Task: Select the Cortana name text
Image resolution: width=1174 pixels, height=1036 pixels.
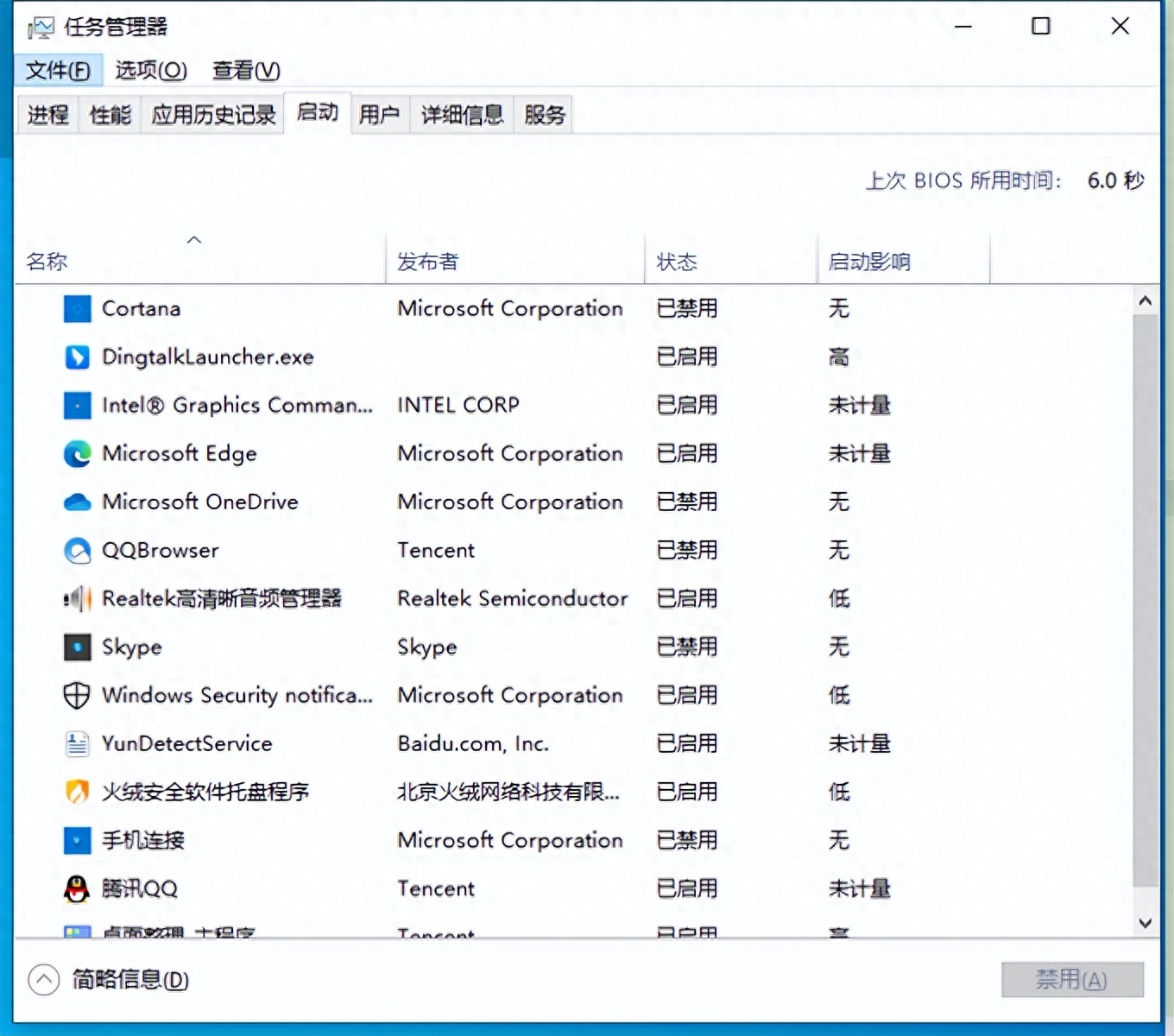Action: pyautogui.click(x=142, y=308)
